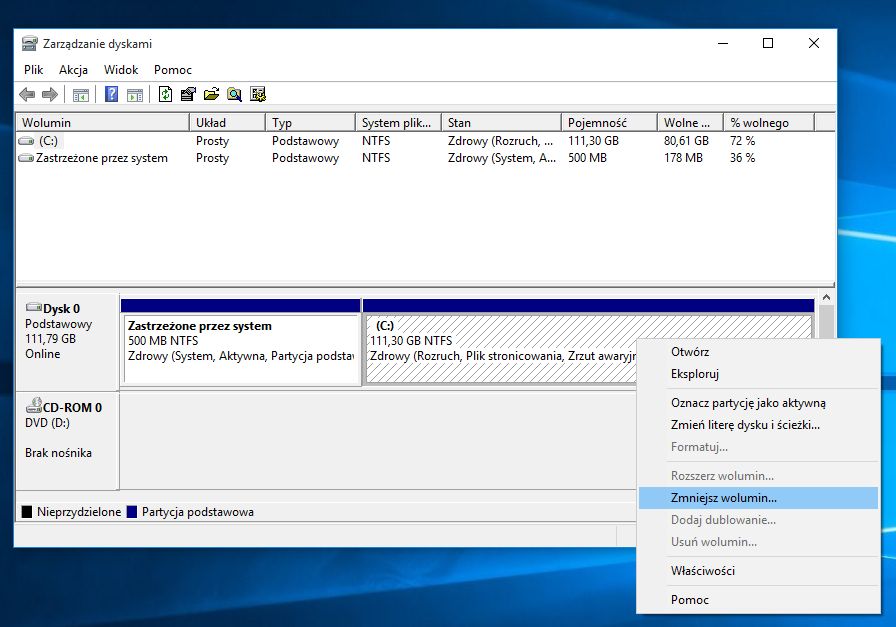
Task: Click the blue Help question mark icon
Action: pyautogui.click(x=111, y=95)
